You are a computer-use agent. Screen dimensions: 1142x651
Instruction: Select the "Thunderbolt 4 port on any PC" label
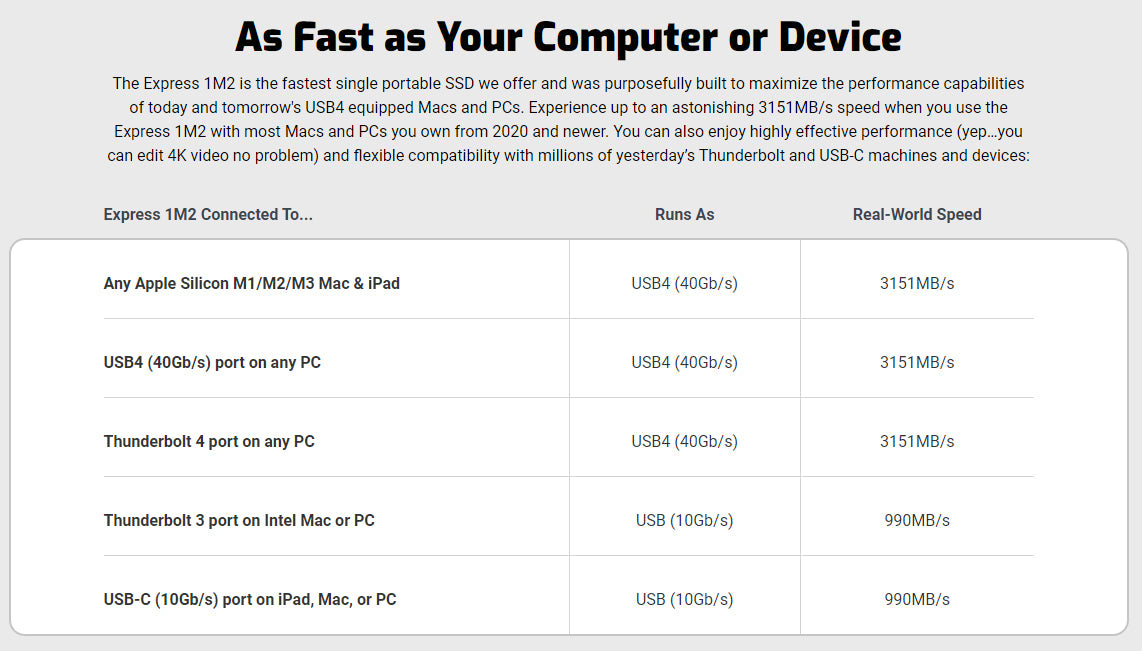pos(209,441)
